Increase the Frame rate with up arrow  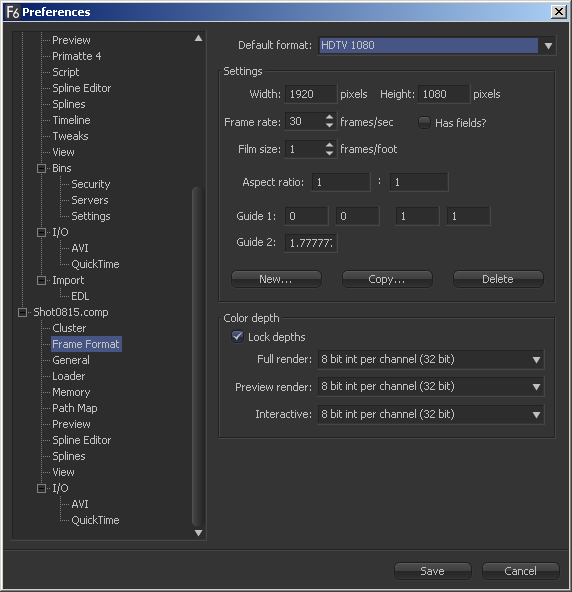(329, 117)
